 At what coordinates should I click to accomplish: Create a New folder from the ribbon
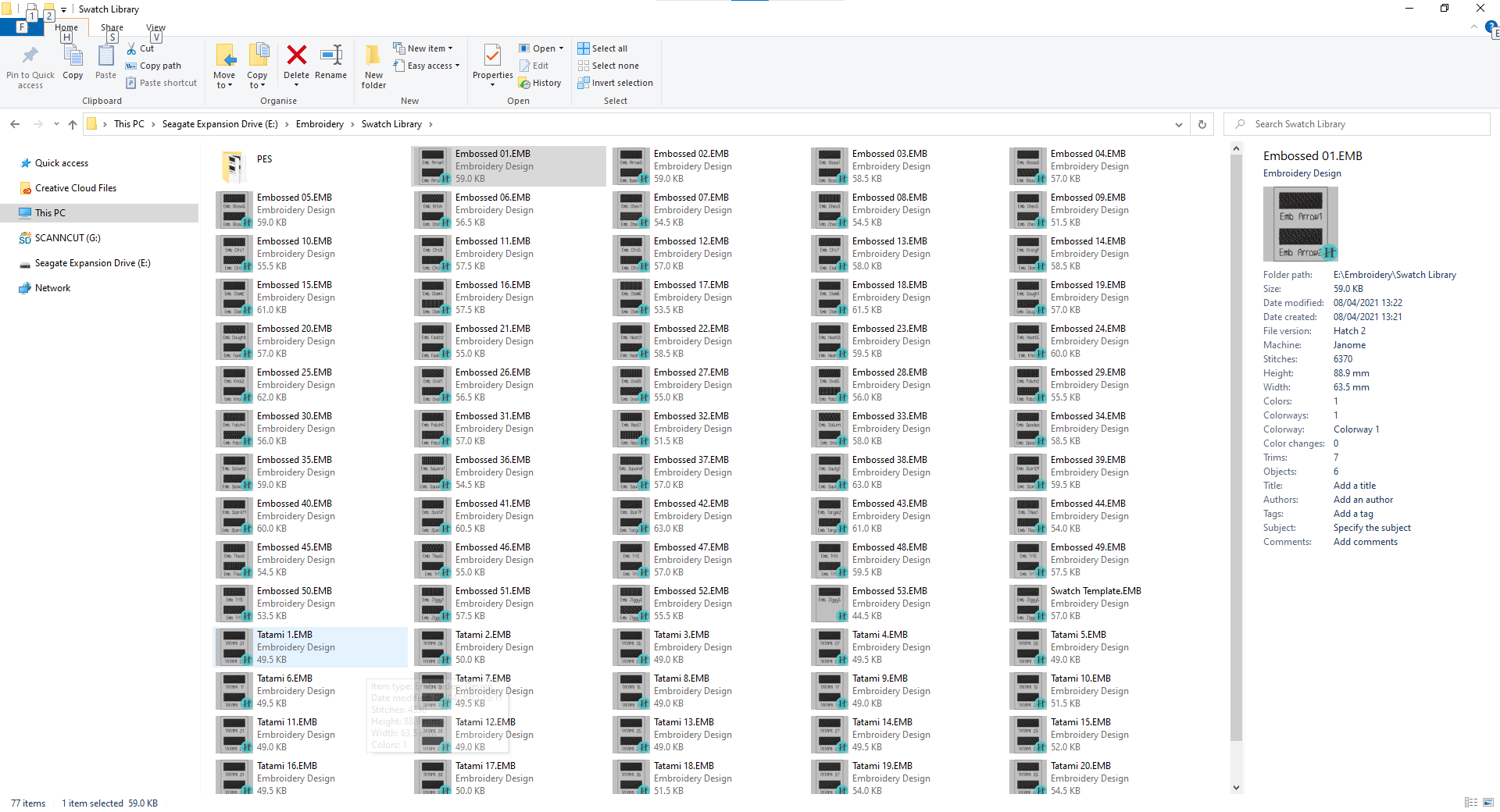pyautogui.click(x=373, y=66)
